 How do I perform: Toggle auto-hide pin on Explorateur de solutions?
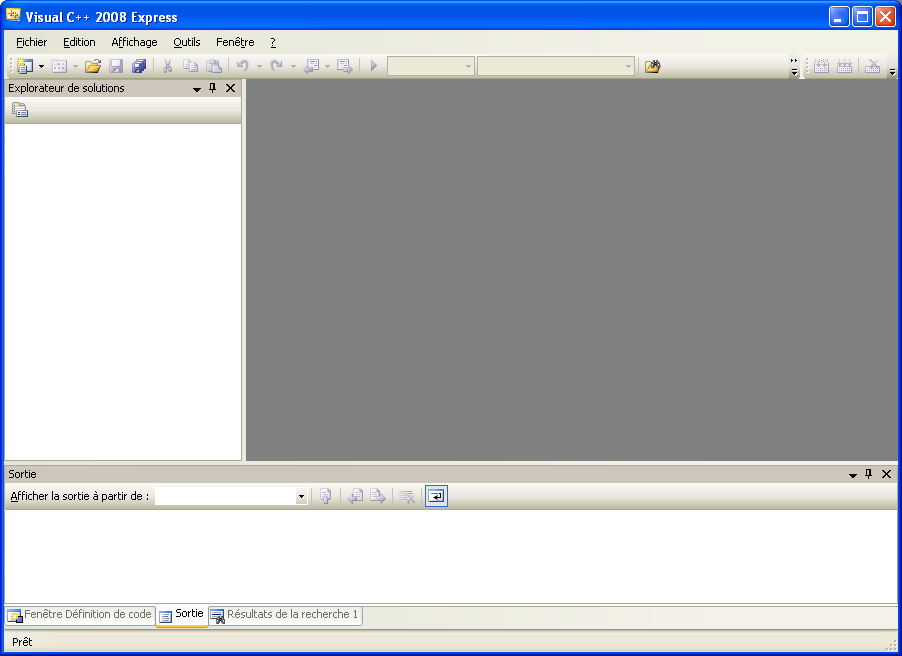coord(213,88)
